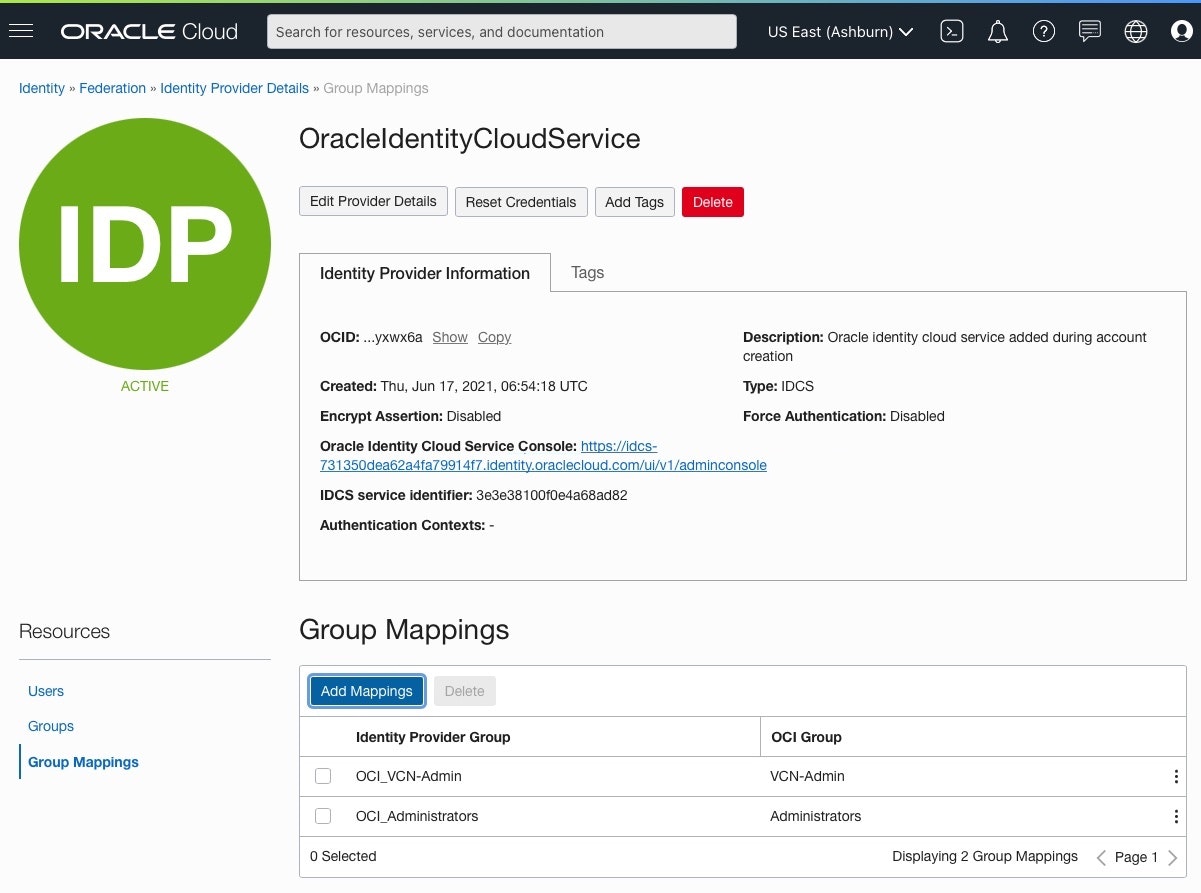Click the greyed Delete mappings button

point(465,691)
